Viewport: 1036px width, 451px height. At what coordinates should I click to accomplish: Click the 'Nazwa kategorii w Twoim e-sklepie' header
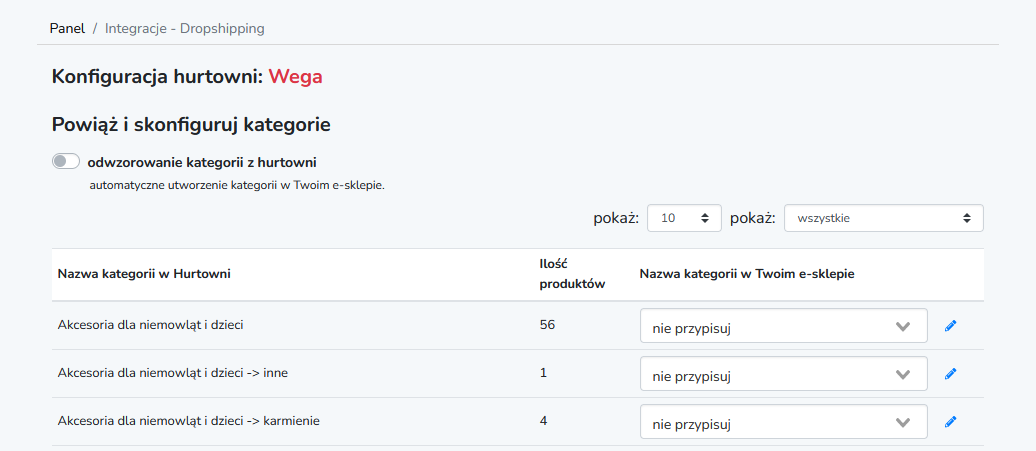tap(747, 274)
